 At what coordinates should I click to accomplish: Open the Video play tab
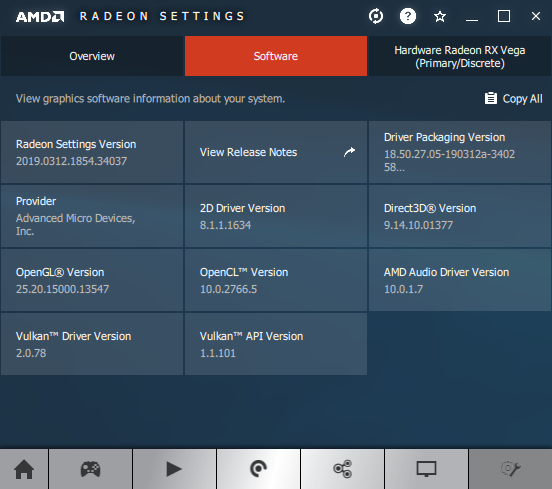coord(174,469)
